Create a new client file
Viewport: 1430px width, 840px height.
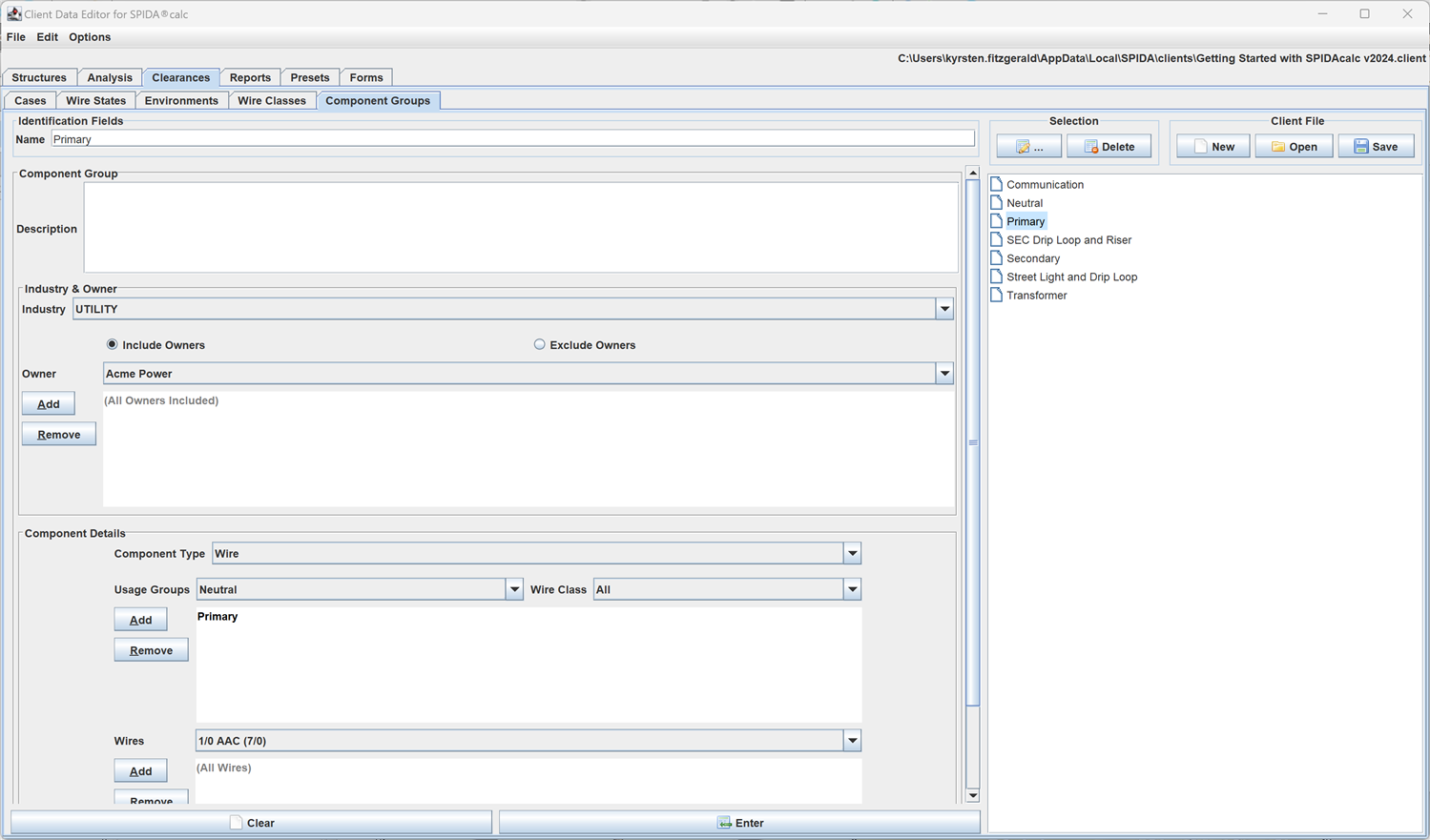pyautogui.click(x=1212, y=147)
